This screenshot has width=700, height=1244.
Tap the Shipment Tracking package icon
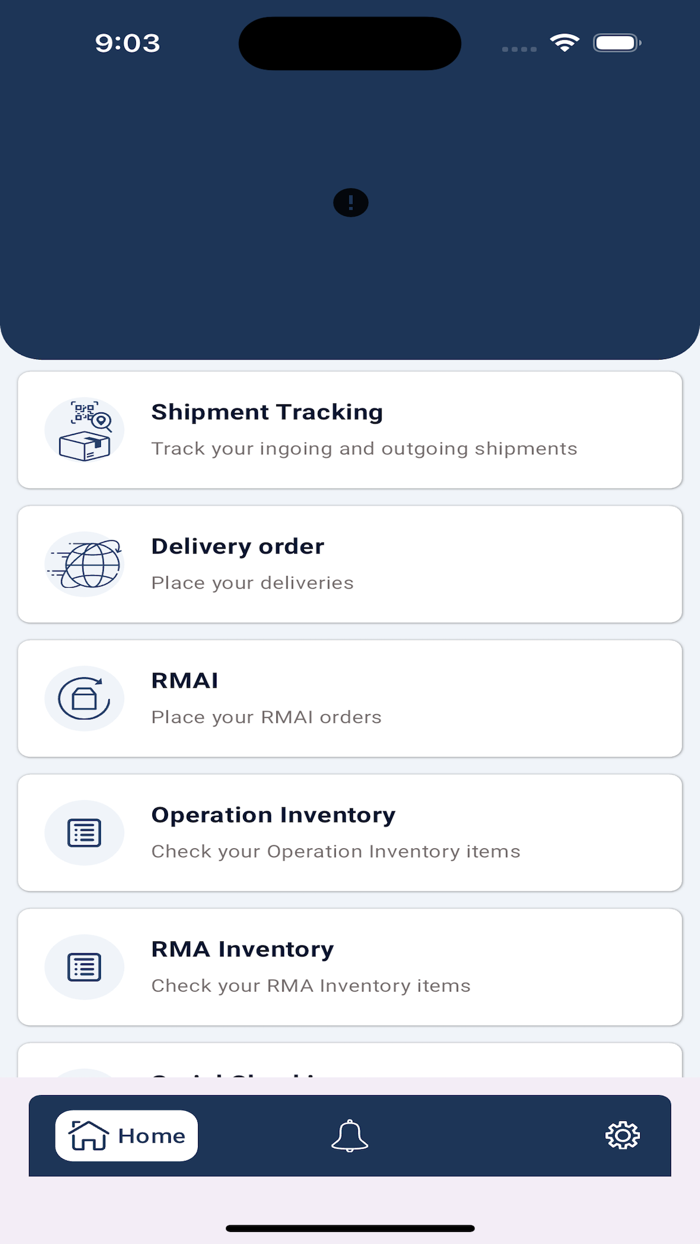tap(84, 429)
